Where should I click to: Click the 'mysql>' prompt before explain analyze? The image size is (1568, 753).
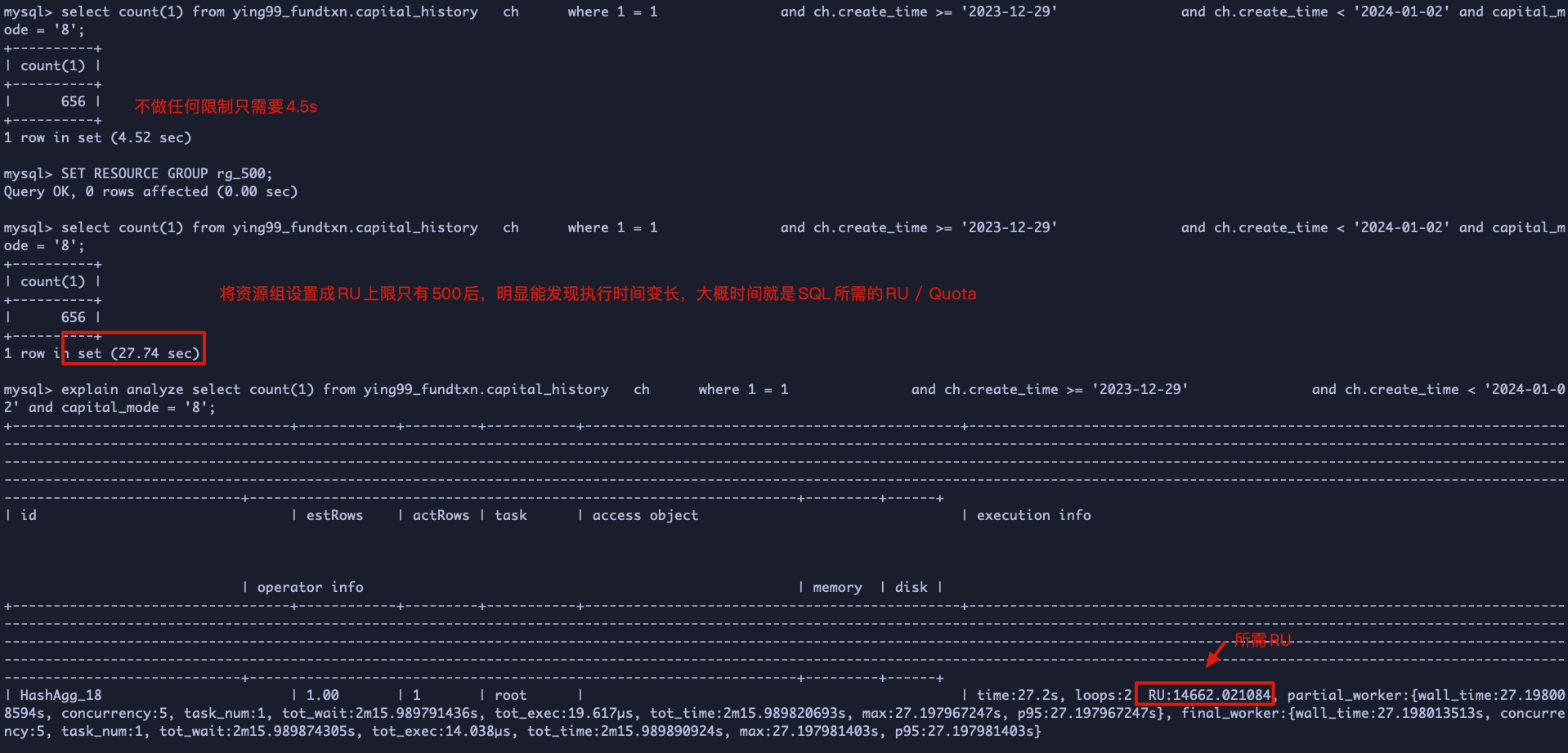[29, 389]
